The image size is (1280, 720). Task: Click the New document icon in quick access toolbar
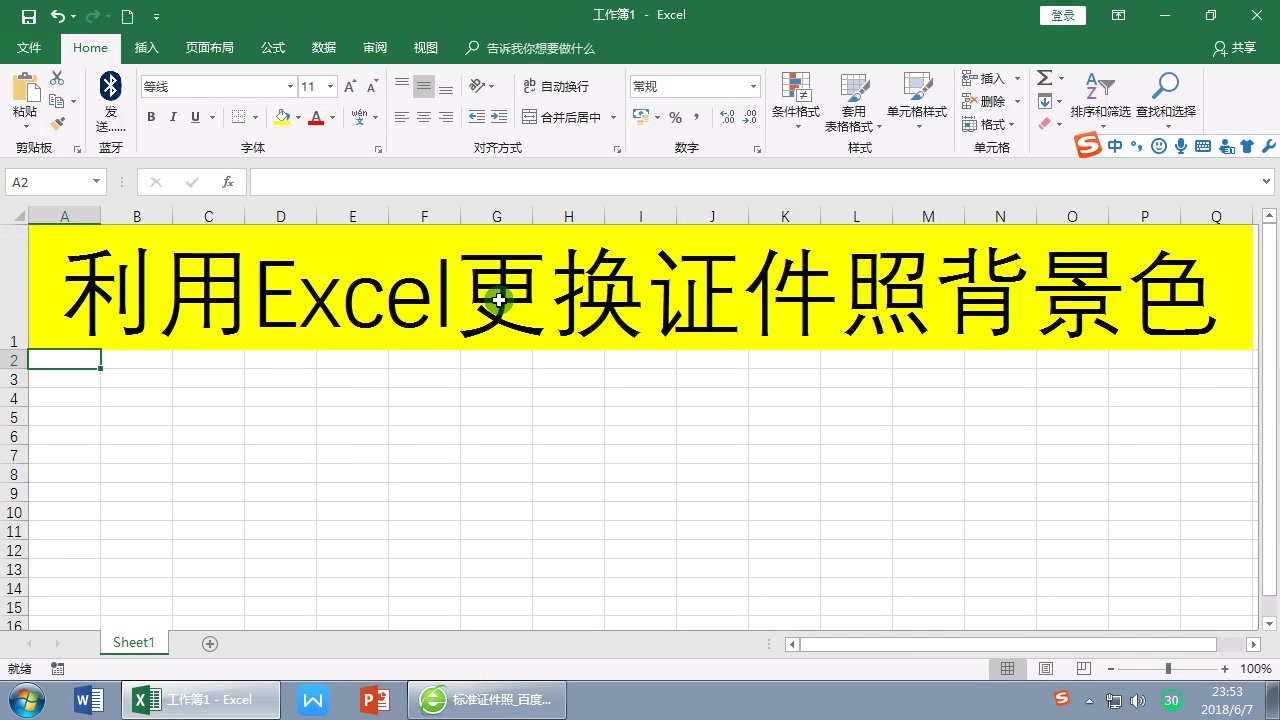(x=127, y=16)
